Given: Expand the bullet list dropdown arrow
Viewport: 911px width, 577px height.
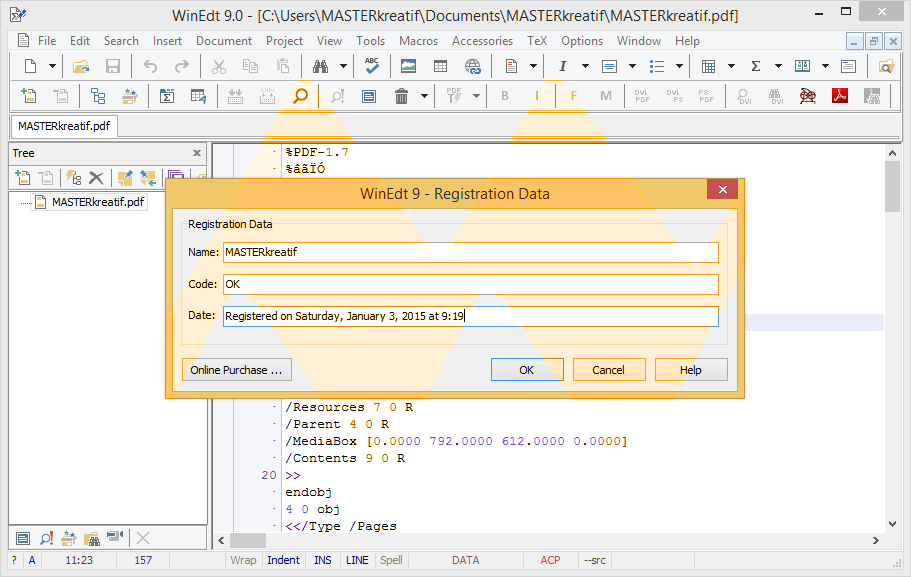Looking at the screenshot, I should 679,66.
